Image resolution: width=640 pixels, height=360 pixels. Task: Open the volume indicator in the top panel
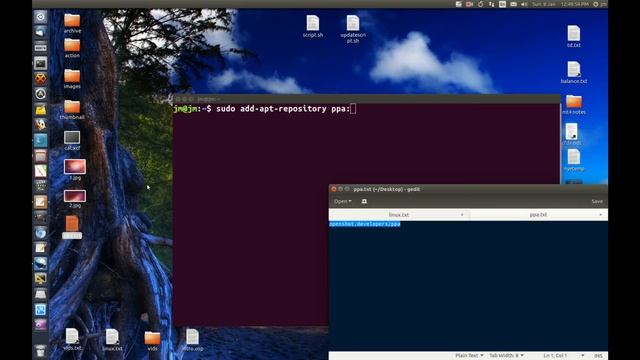coord(524,4)
